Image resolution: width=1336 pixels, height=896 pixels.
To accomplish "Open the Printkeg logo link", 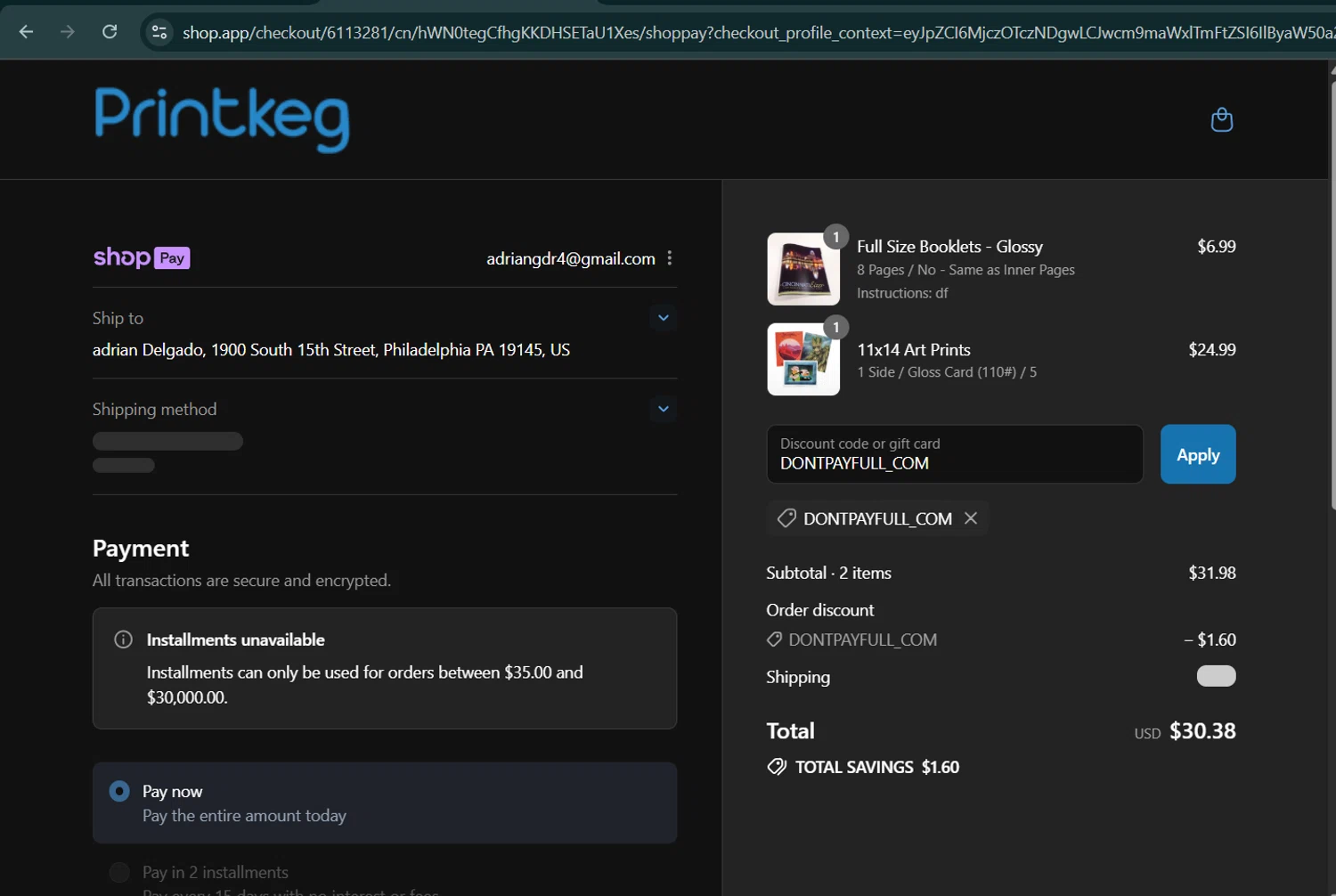I will (x=222, y=119).
